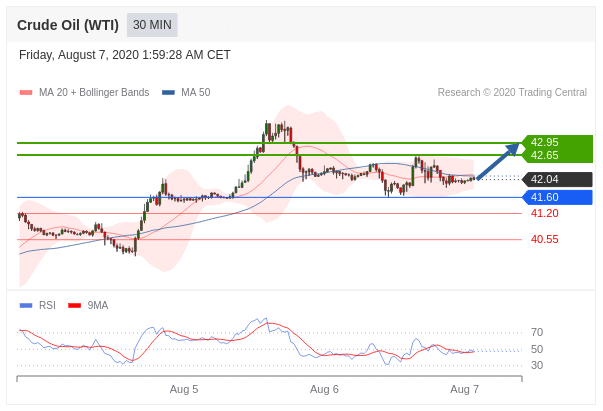Click the blue 41.60 pivot price tag
This screenshot has height=411, width=603.
pos(545,197)
